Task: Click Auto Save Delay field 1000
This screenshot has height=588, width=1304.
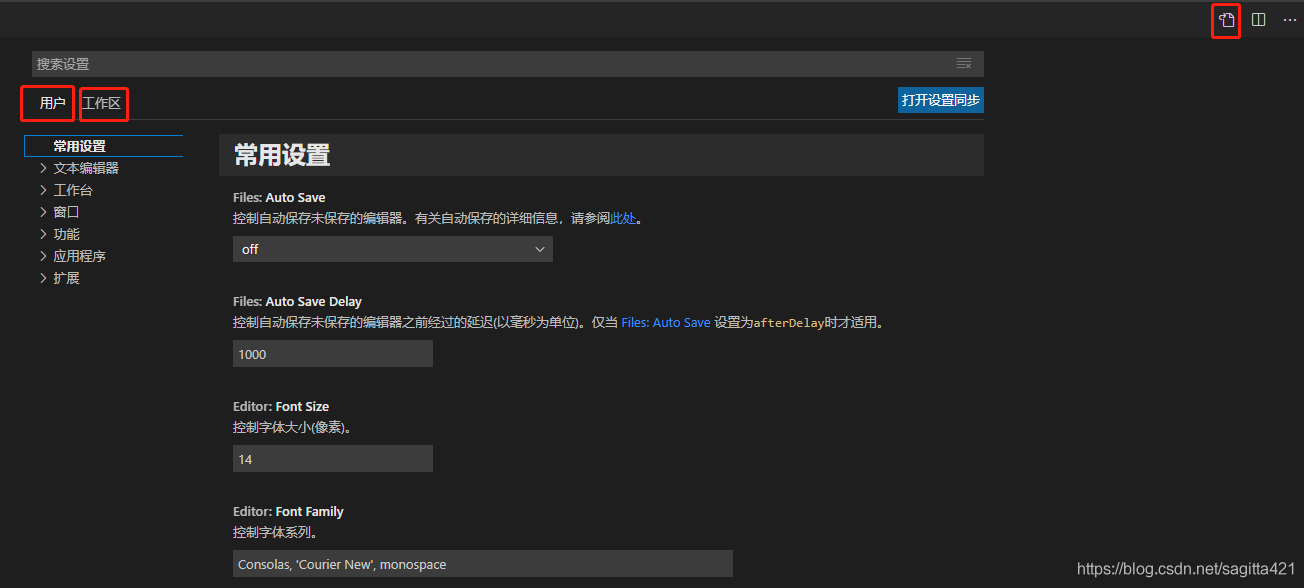Action: point(333,354)
